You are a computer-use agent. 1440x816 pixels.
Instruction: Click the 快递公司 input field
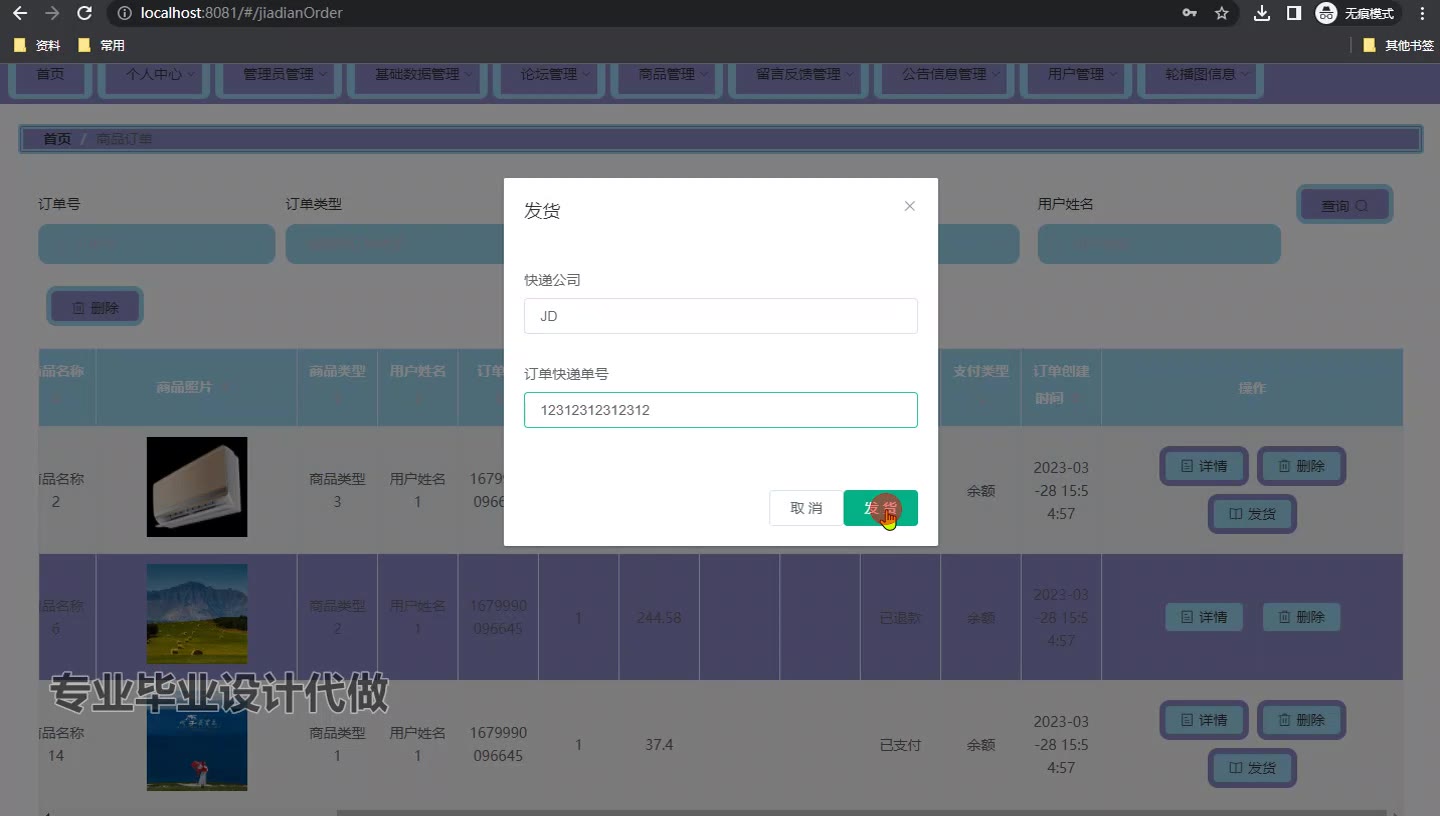point(720,316)
